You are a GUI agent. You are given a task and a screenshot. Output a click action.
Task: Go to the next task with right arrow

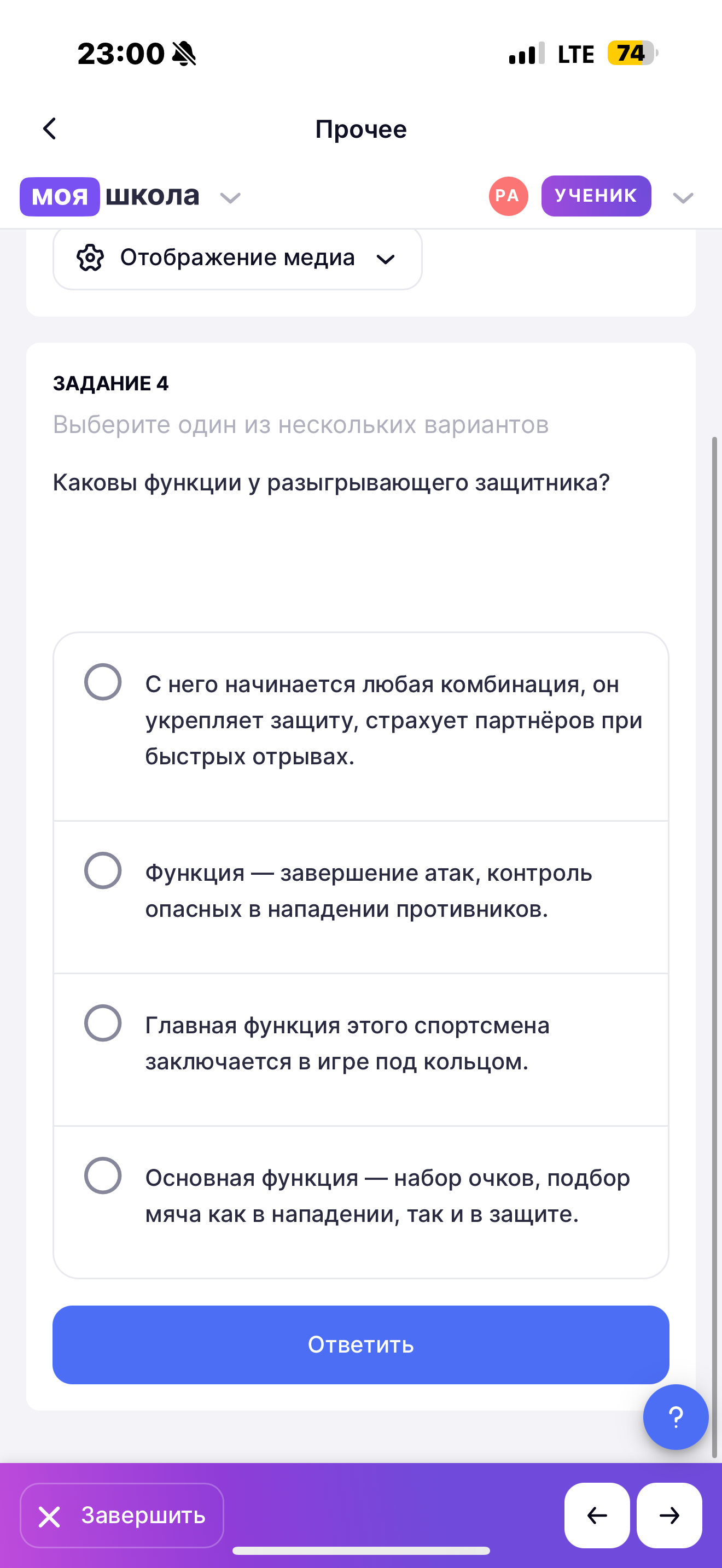pos(669,1514)
